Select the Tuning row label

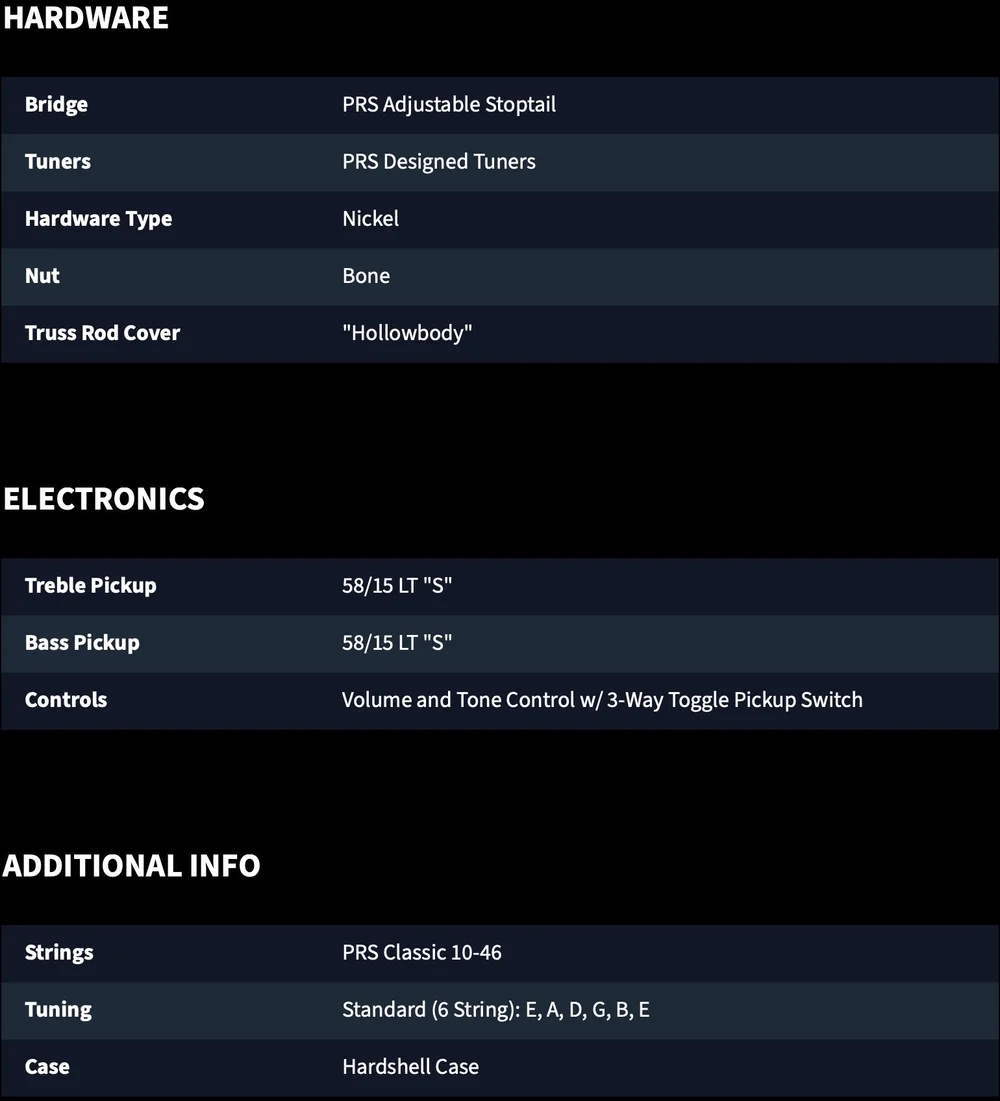click(58, 1010)
